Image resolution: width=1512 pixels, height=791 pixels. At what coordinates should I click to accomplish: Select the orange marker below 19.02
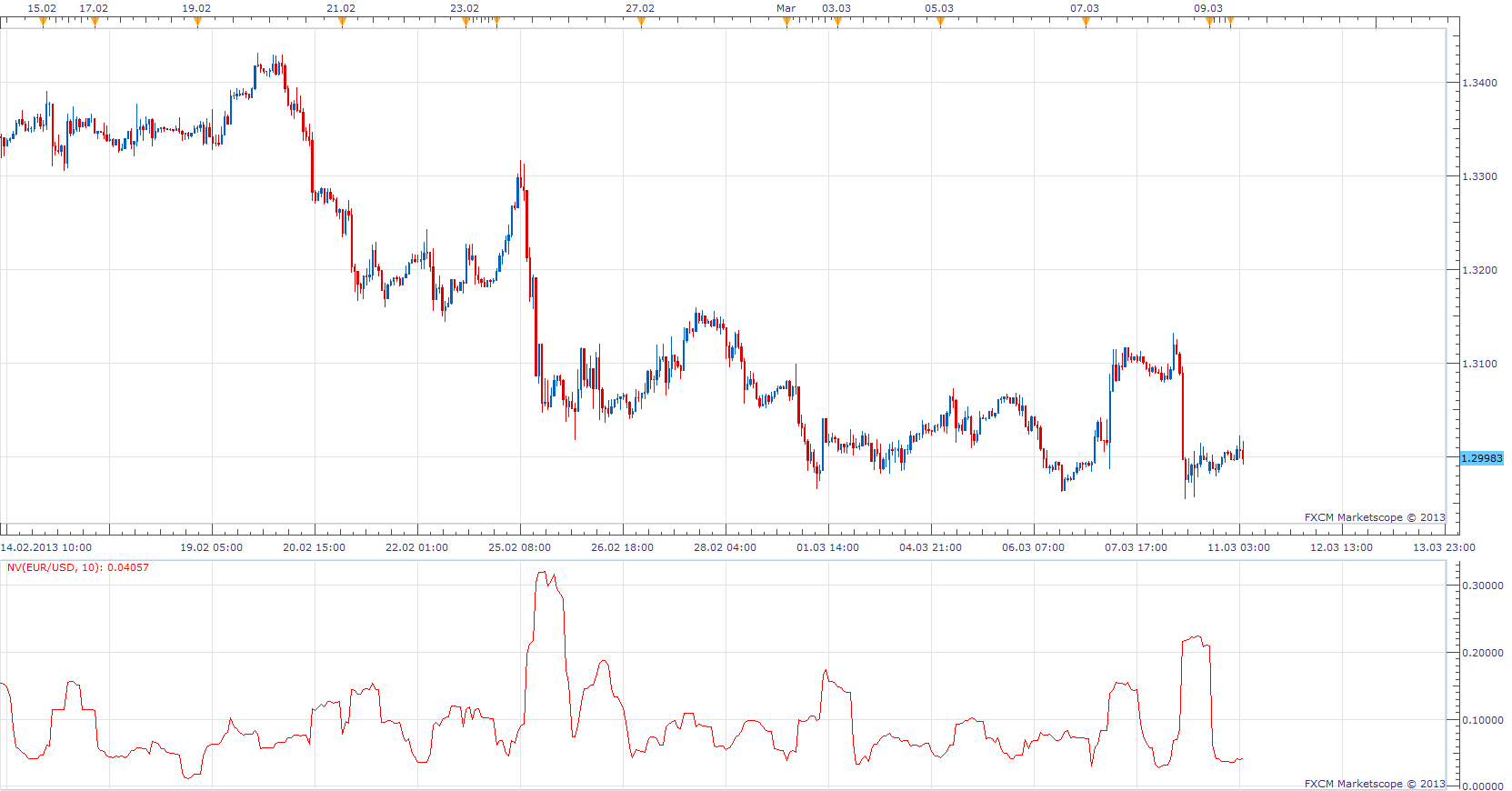[197, 23]
